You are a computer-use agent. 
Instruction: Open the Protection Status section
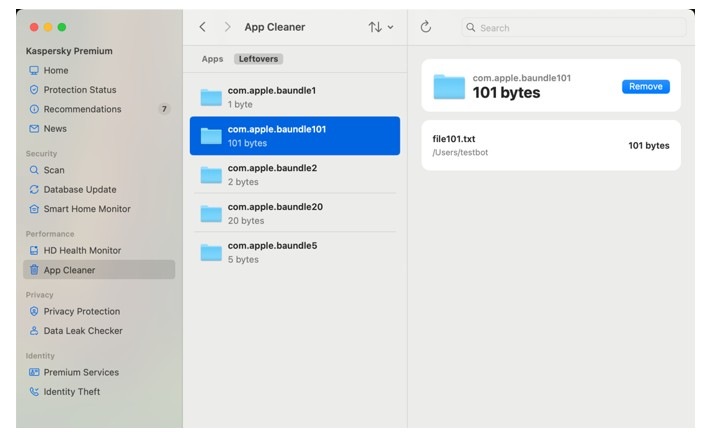[x=80, y=90]
